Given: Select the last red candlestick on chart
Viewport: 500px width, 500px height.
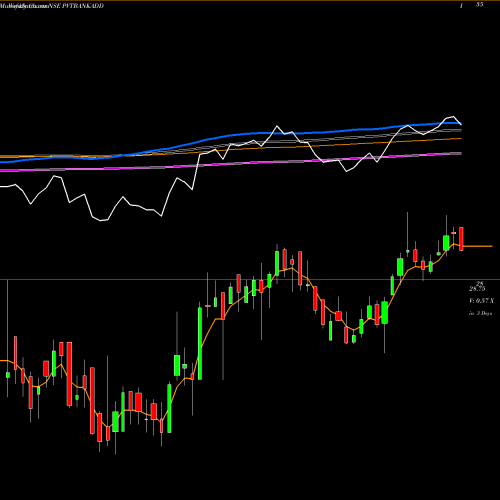Looking at the screenshot, I should [x=462, y=239].
